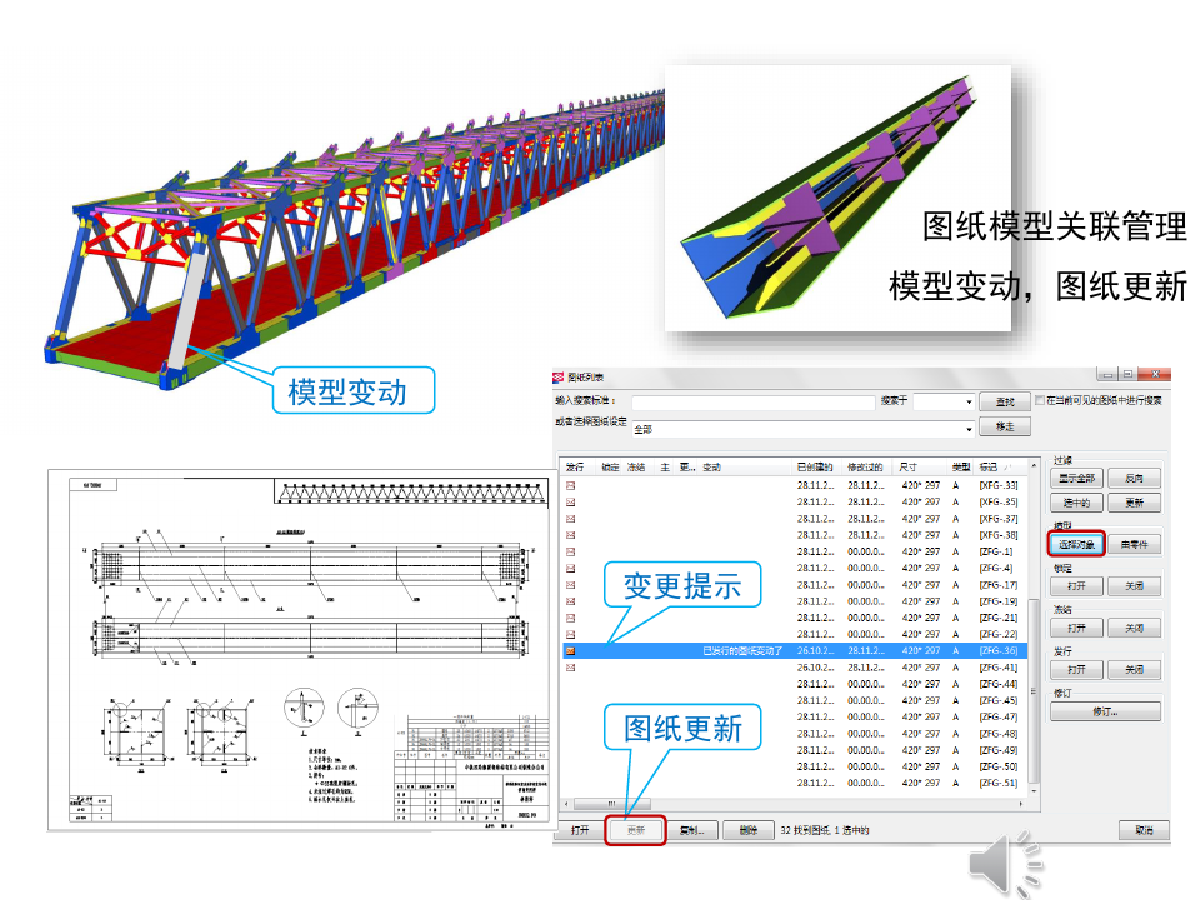Click the 已发行的图纸变动了 change message cell
This screenshot has height=900, width=1200.
[x=741, y=650]
